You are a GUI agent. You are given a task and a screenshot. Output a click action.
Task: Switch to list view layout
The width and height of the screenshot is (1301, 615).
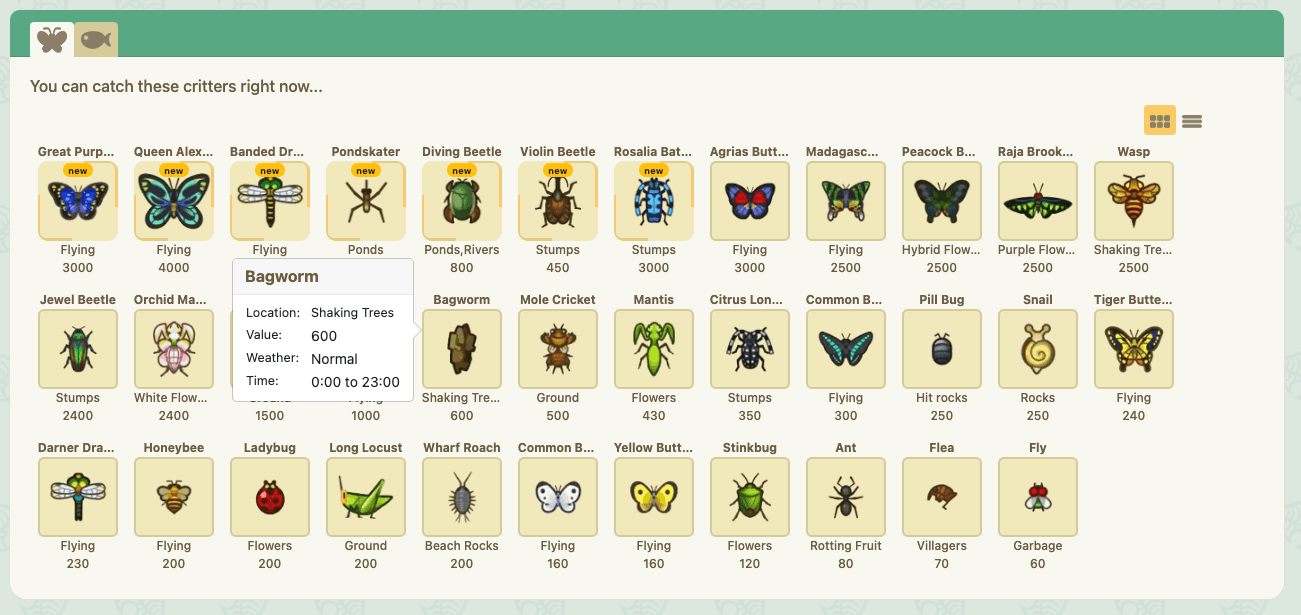pos(1191,120)
